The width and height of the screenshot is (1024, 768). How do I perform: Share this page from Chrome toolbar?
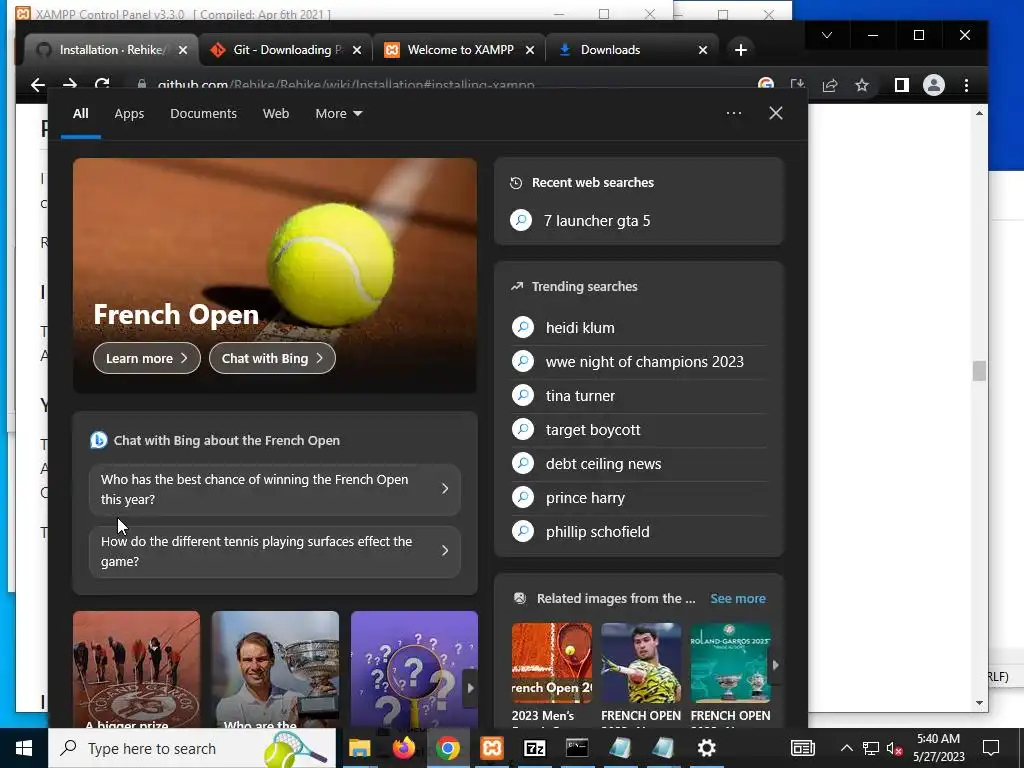pos(829,85)
